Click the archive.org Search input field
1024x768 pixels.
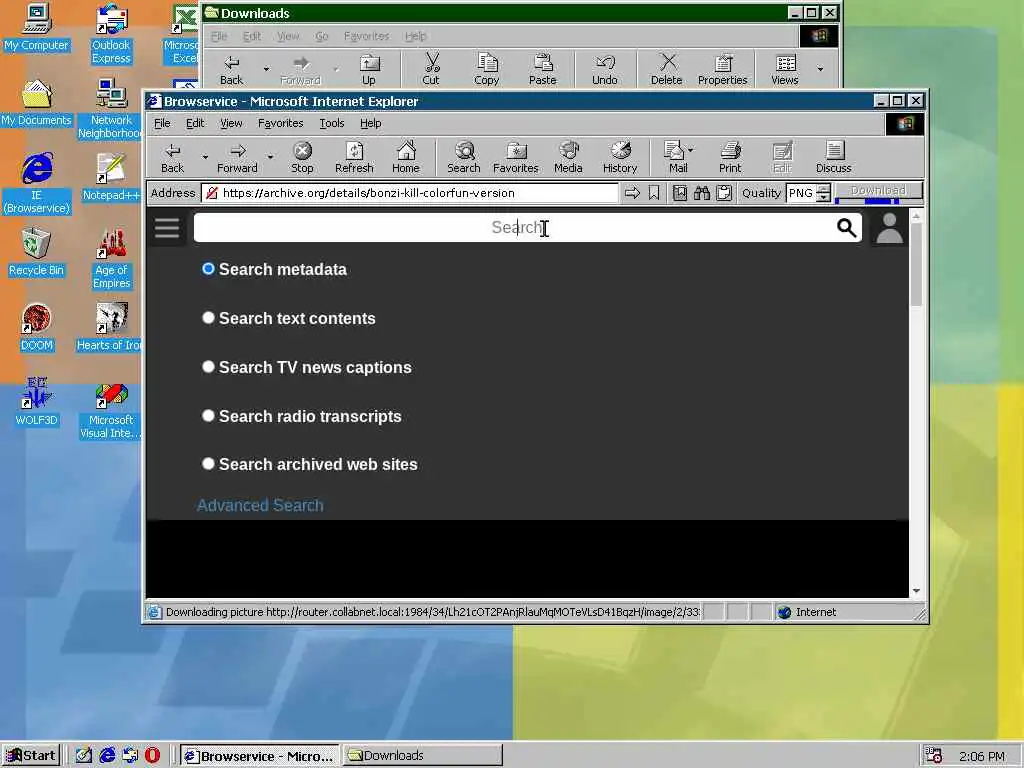click(x=514, y=228)
